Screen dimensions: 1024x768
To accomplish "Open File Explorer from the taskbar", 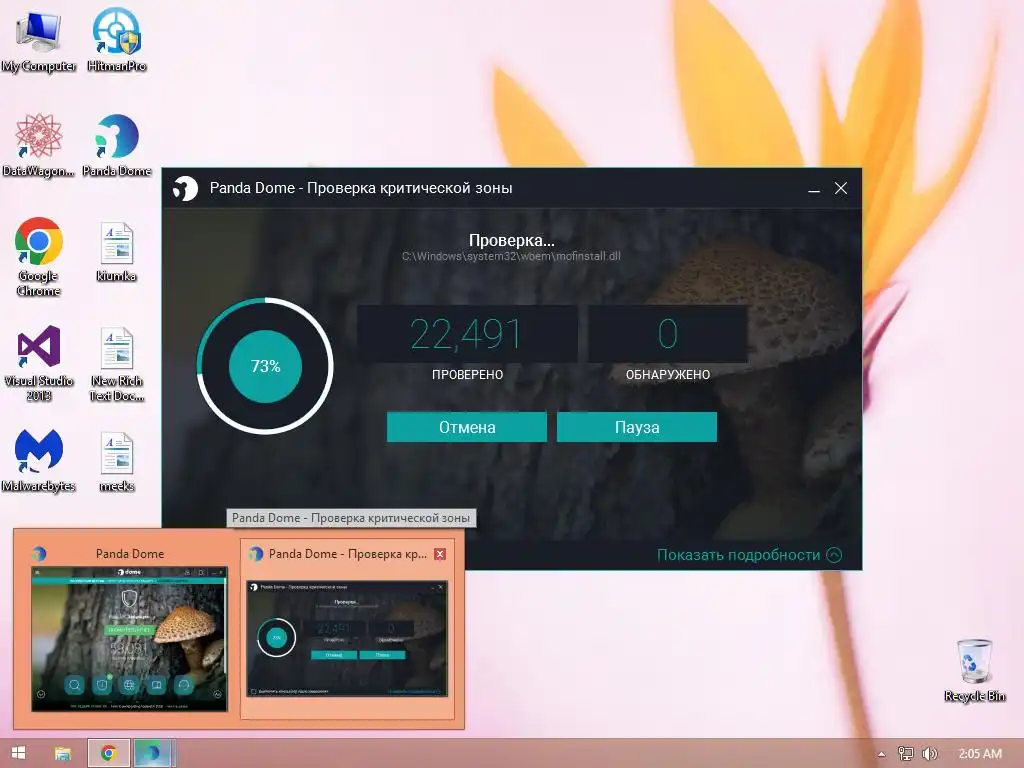I will (63, 753).
